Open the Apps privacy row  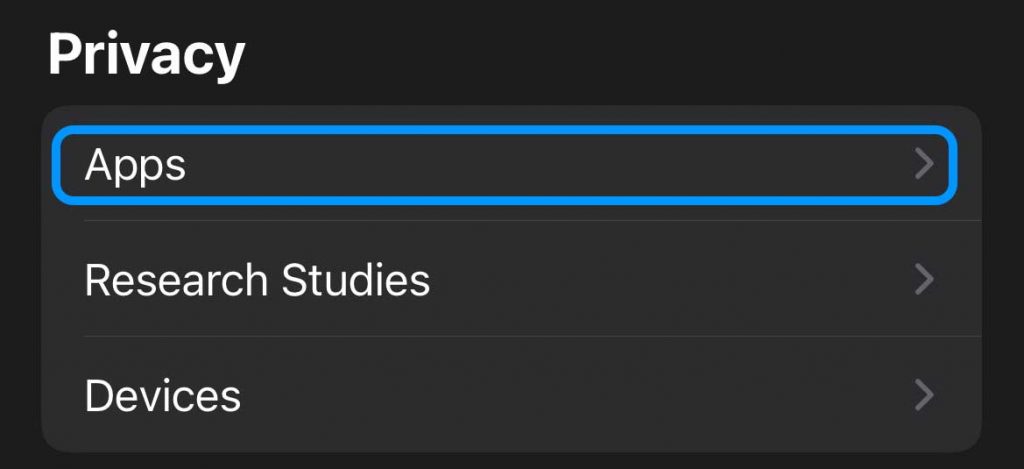tap(505, 164)
